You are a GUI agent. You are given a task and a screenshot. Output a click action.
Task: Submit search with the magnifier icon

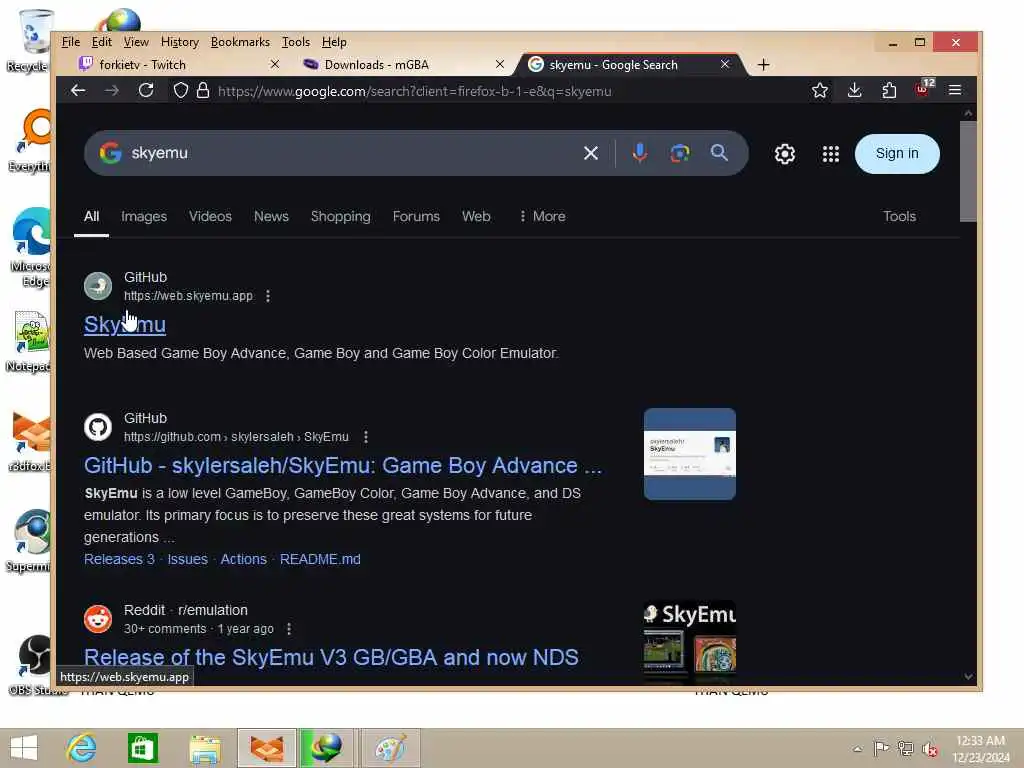(x=719, y=153)
